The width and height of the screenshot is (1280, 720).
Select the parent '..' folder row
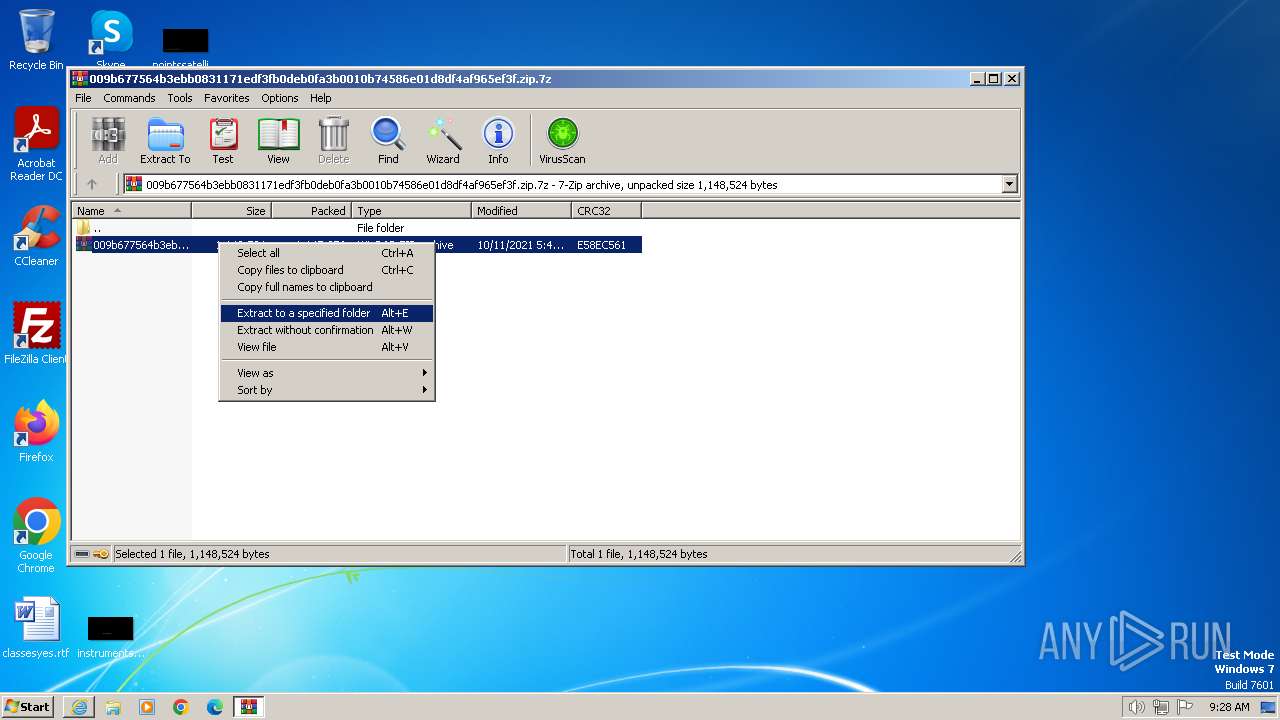click(x=357, y=228)
